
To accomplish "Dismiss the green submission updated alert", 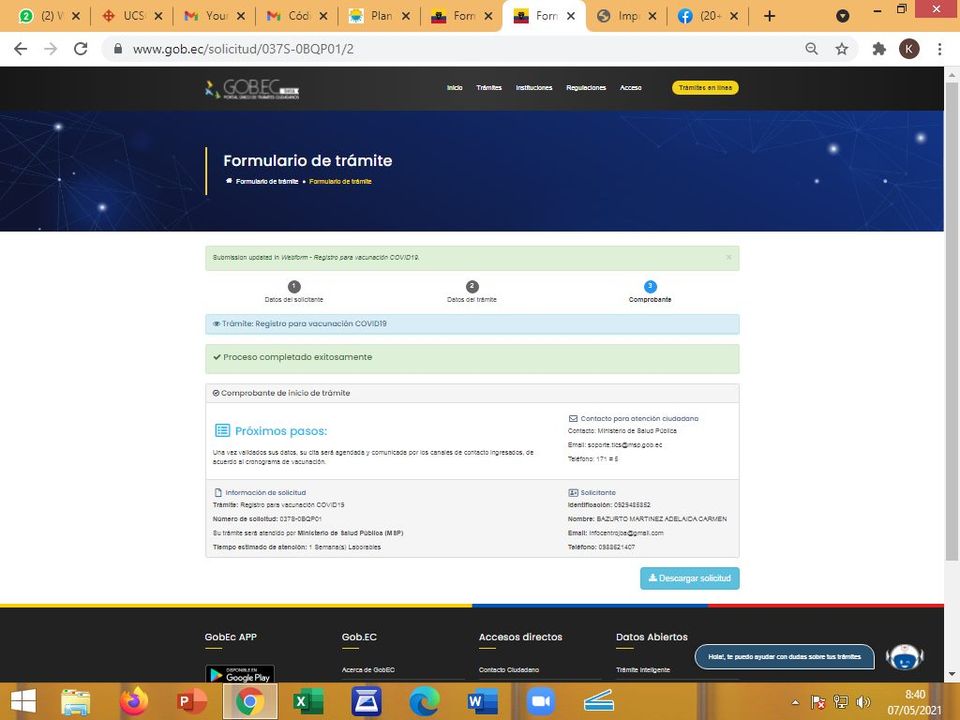I will [728, 258].
